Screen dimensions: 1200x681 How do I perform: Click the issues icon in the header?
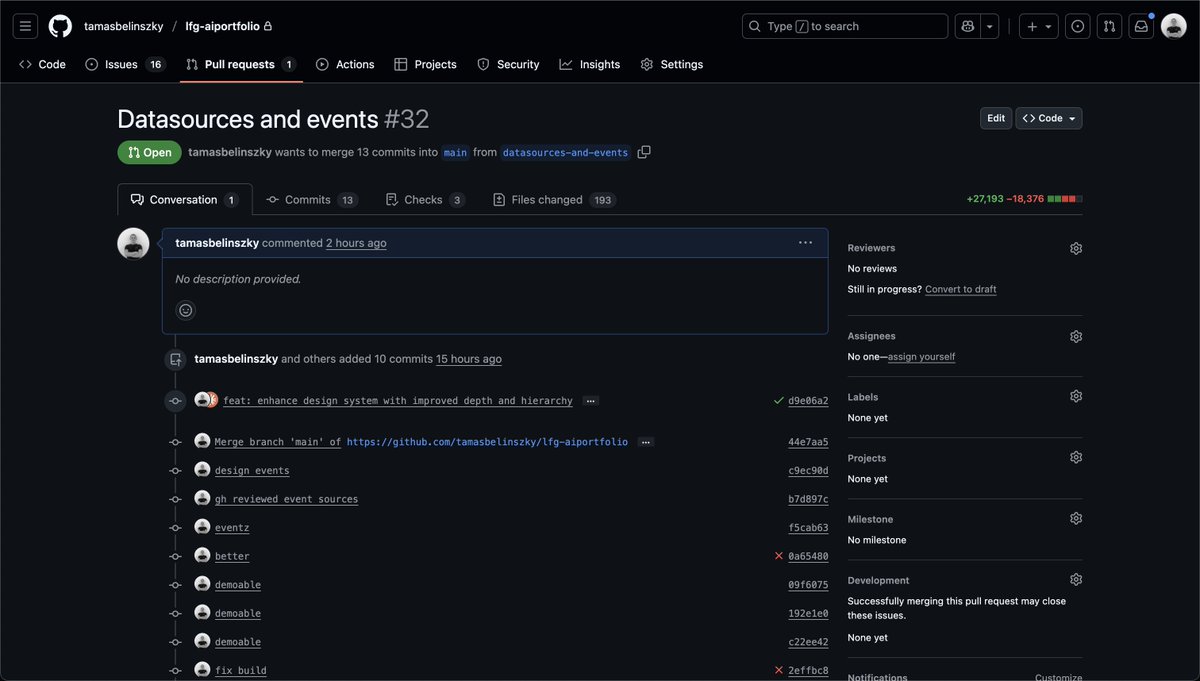pyautogui.click(x=1077, y=25)
